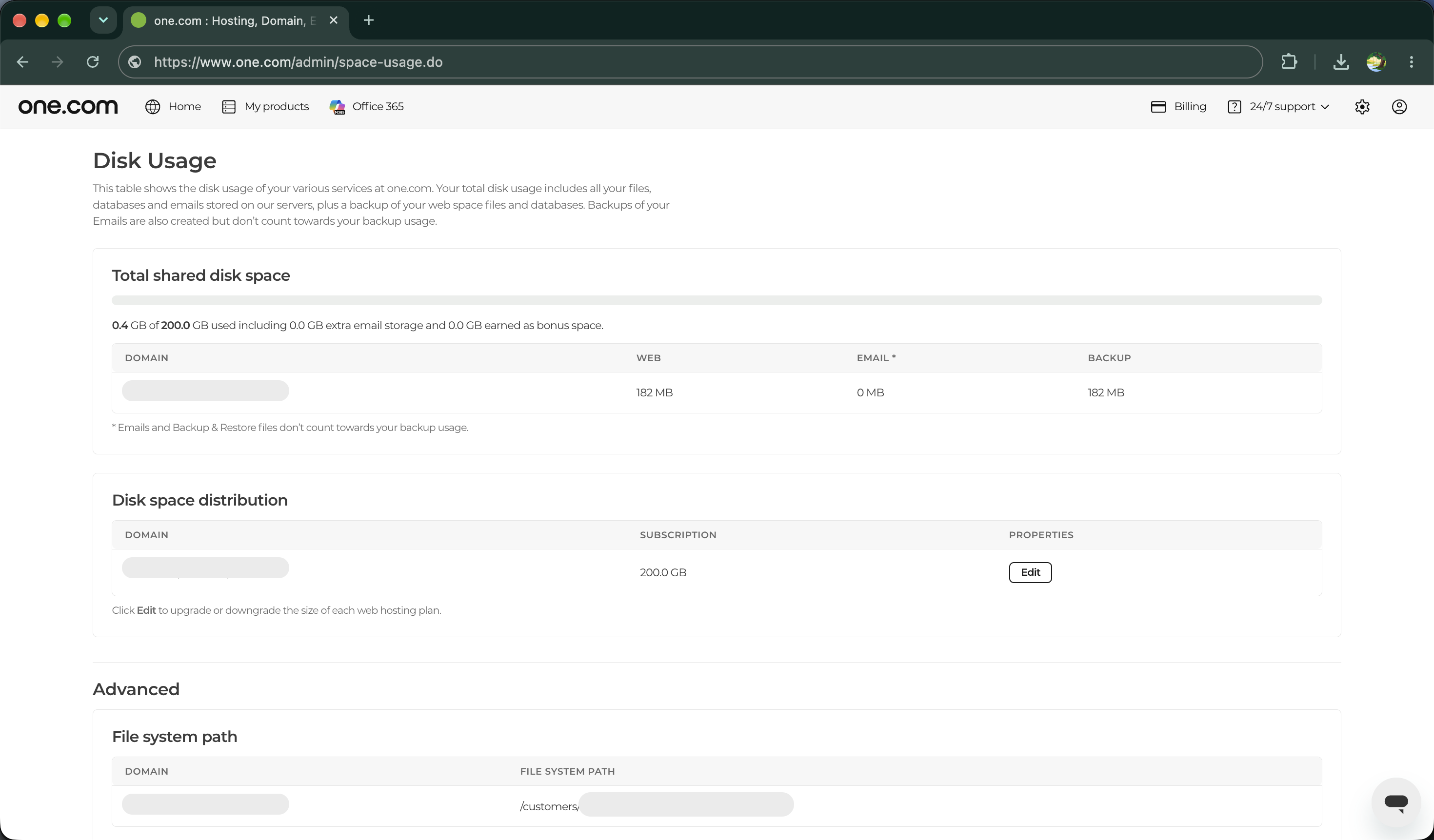Click the browser extensions puzzle icon

click(x=1289, y=61)
